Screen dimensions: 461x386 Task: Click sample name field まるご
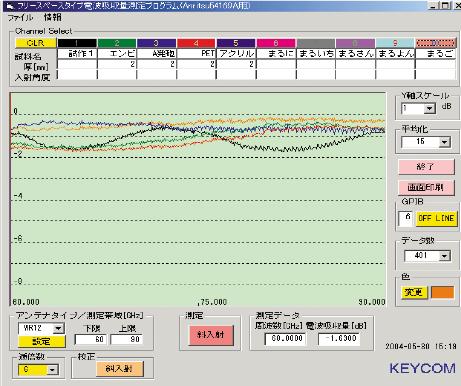(435, 54)
